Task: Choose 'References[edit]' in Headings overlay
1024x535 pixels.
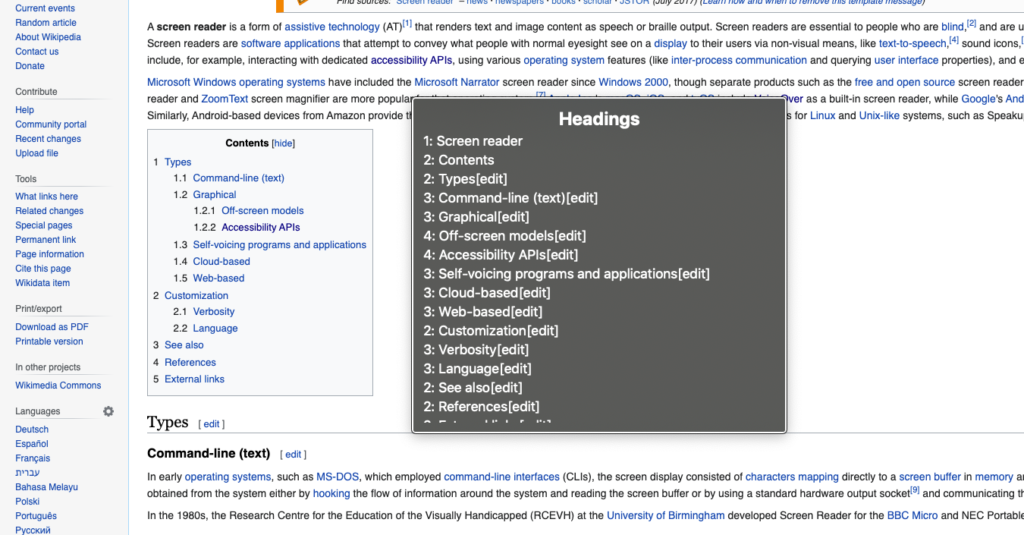Action: pos(481,406)
